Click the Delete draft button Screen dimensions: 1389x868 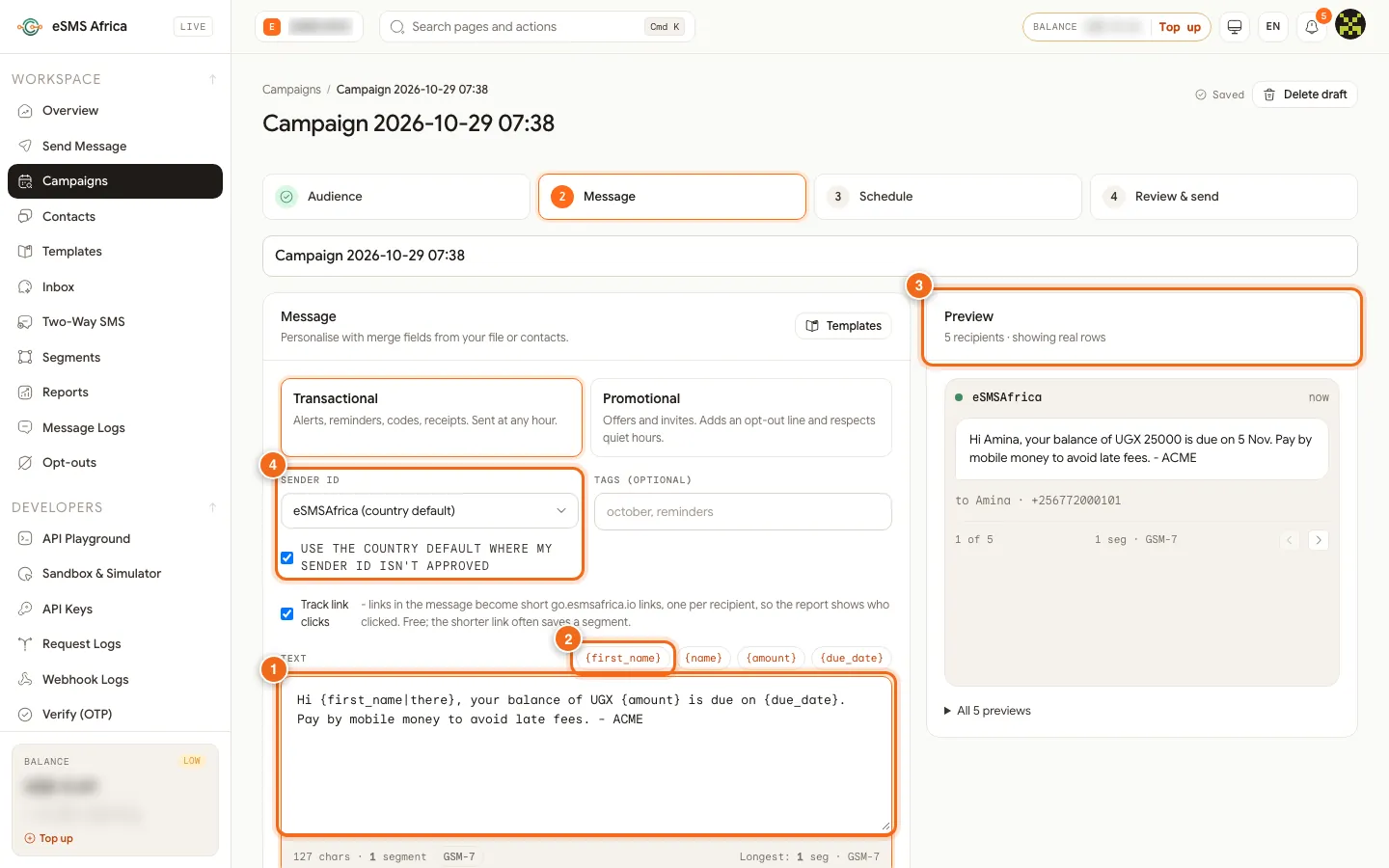[x=1305, y=95]
